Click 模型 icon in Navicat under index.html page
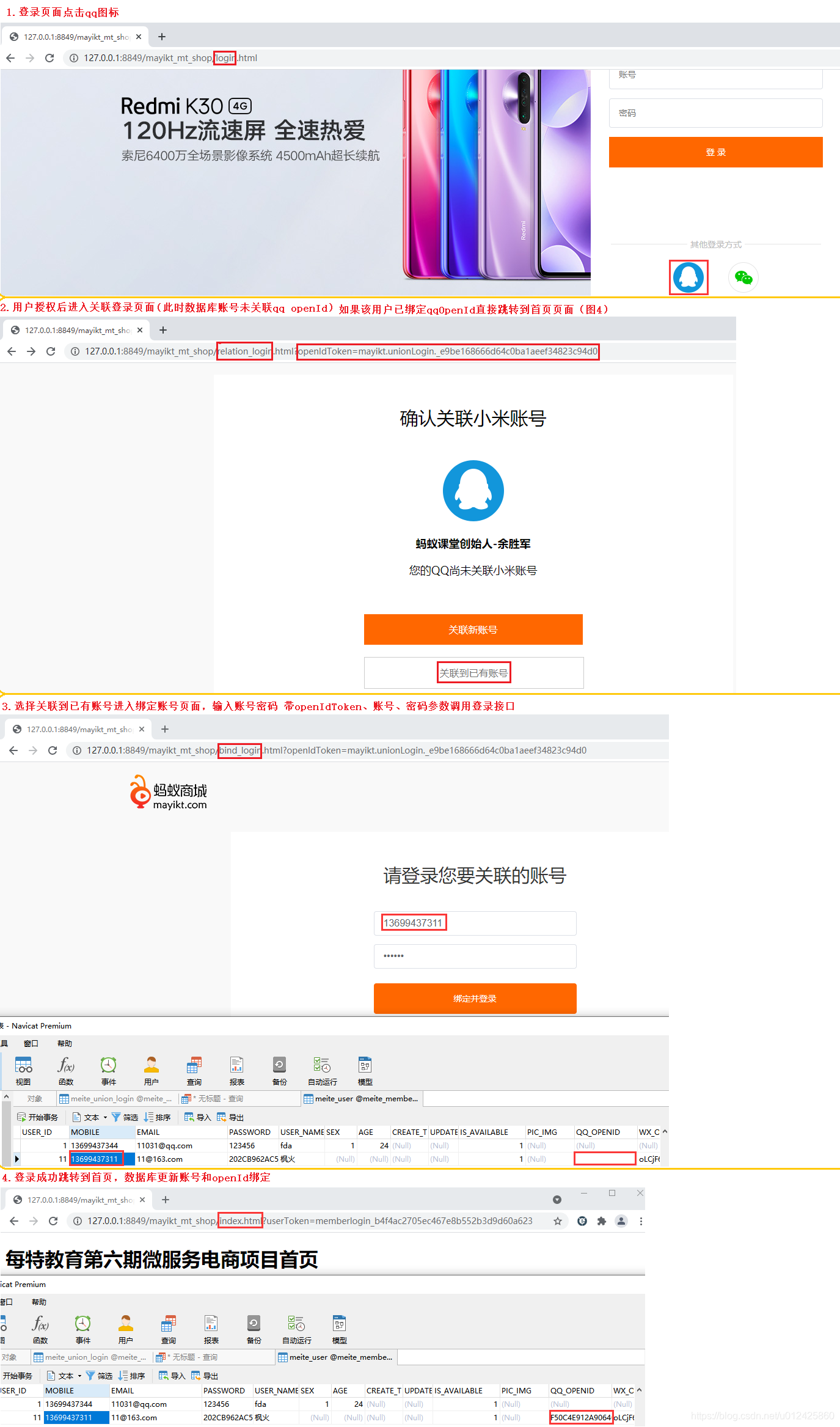840x1427 pixels. (340, 1329)
